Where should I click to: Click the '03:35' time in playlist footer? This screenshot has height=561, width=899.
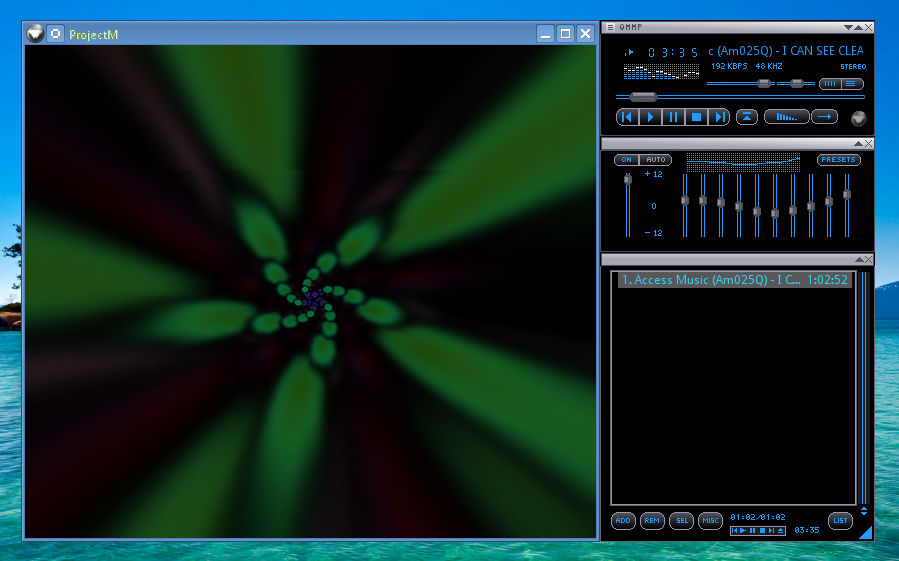click(x=807, y=531)
